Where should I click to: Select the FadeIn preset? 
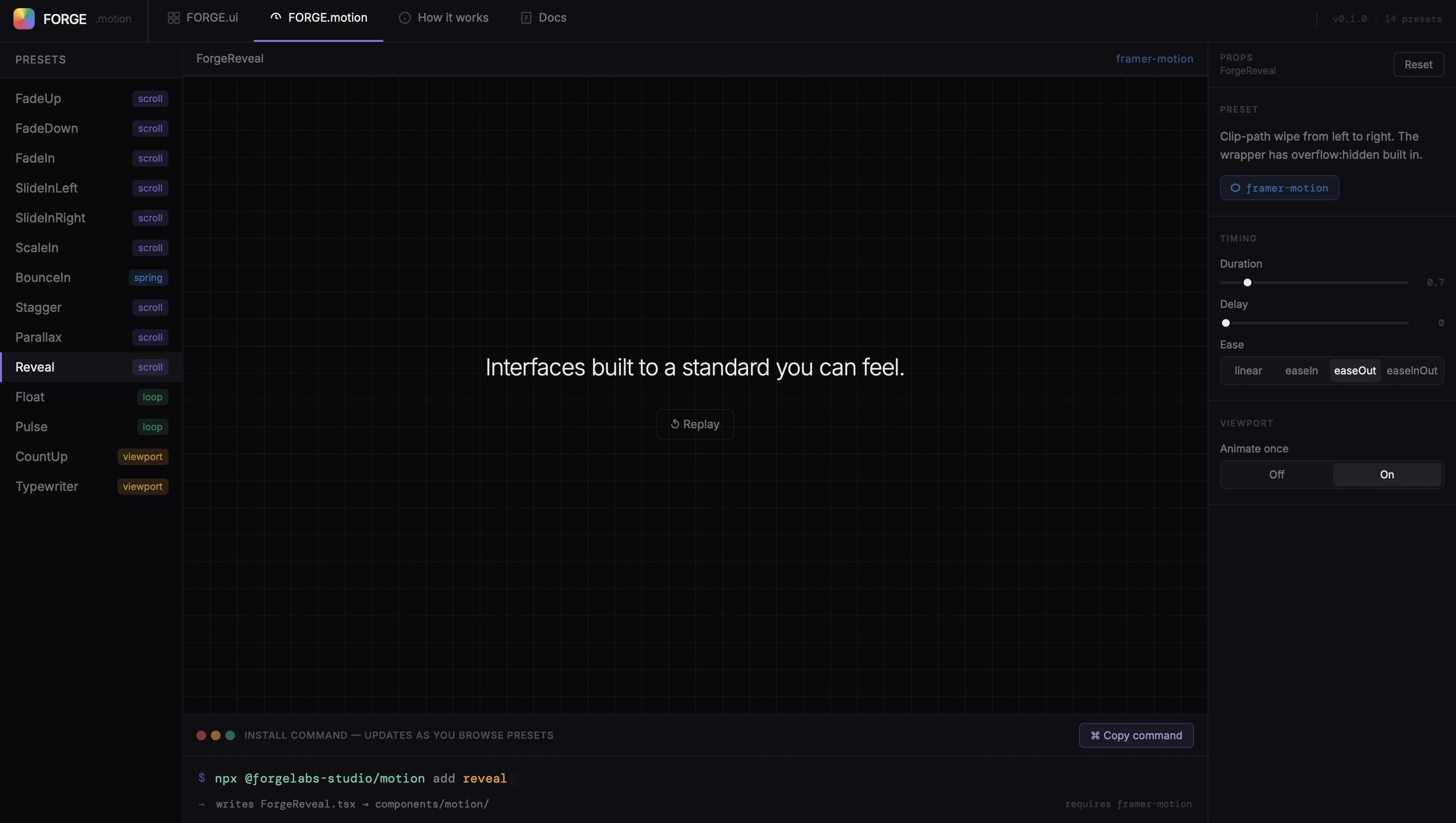pyautogui.click(x=91, y=158)
